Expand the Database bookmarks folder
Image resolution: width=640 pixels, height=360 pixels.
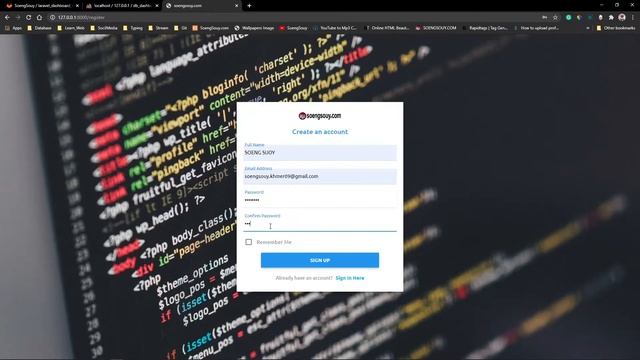click(x=40, y=28)
